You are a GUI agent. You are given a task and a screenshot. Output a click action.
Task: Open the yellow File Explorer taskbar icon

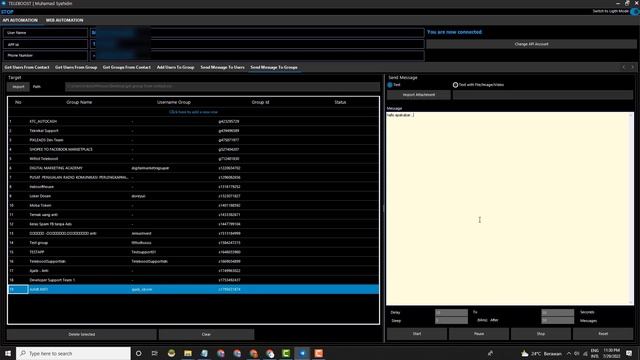188,353
